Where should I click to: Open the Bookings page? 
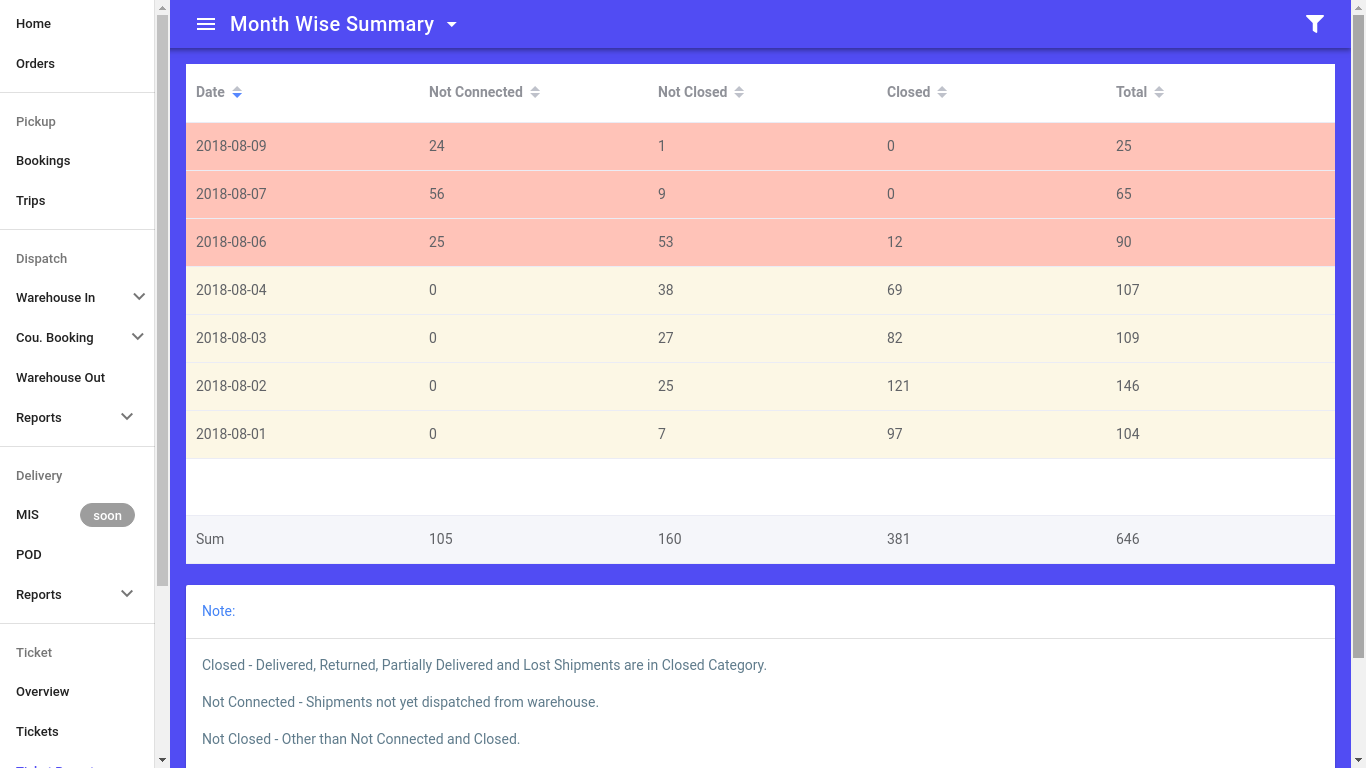pos(43,161)
